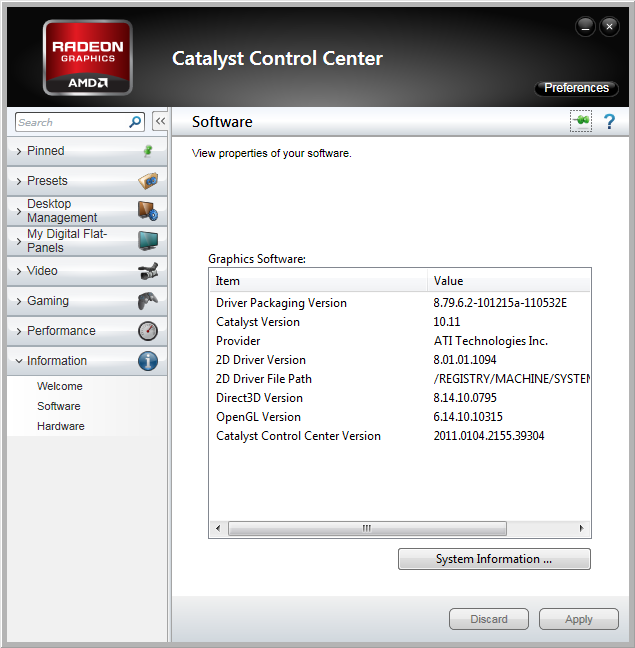Close the Catalyst Control Center window
This screenshot has height=648, width=635.
[609, 27]
